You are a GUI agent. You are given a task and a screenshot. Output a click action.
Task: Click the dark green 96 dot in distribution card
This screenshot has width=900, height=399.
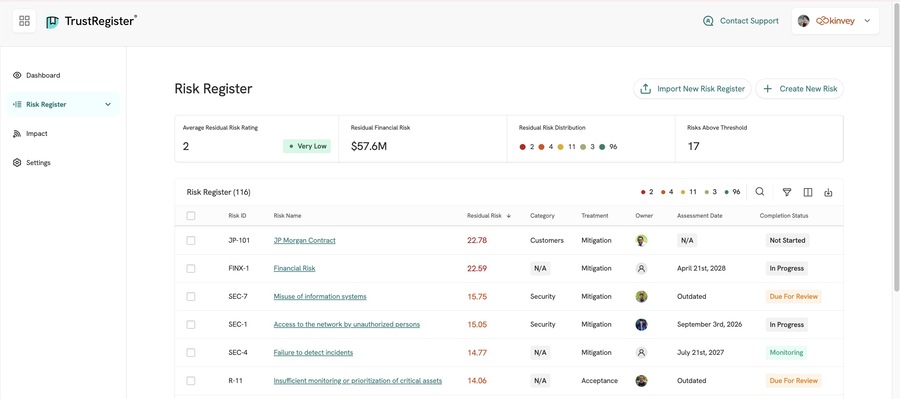[602, 147]
